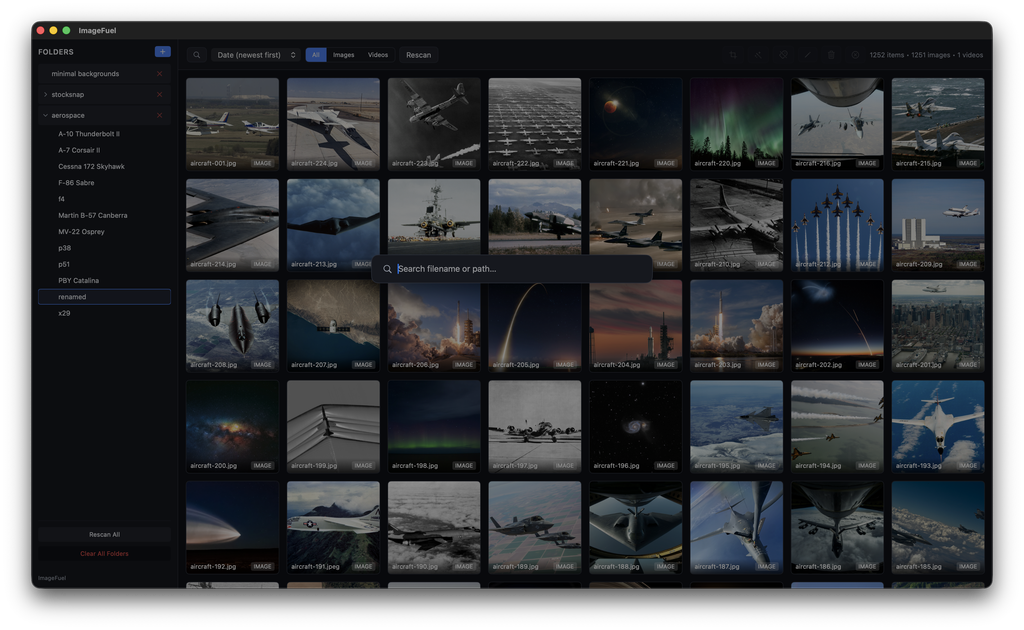Open thumbnail aircraft-212.jpg

pos(837,225)
